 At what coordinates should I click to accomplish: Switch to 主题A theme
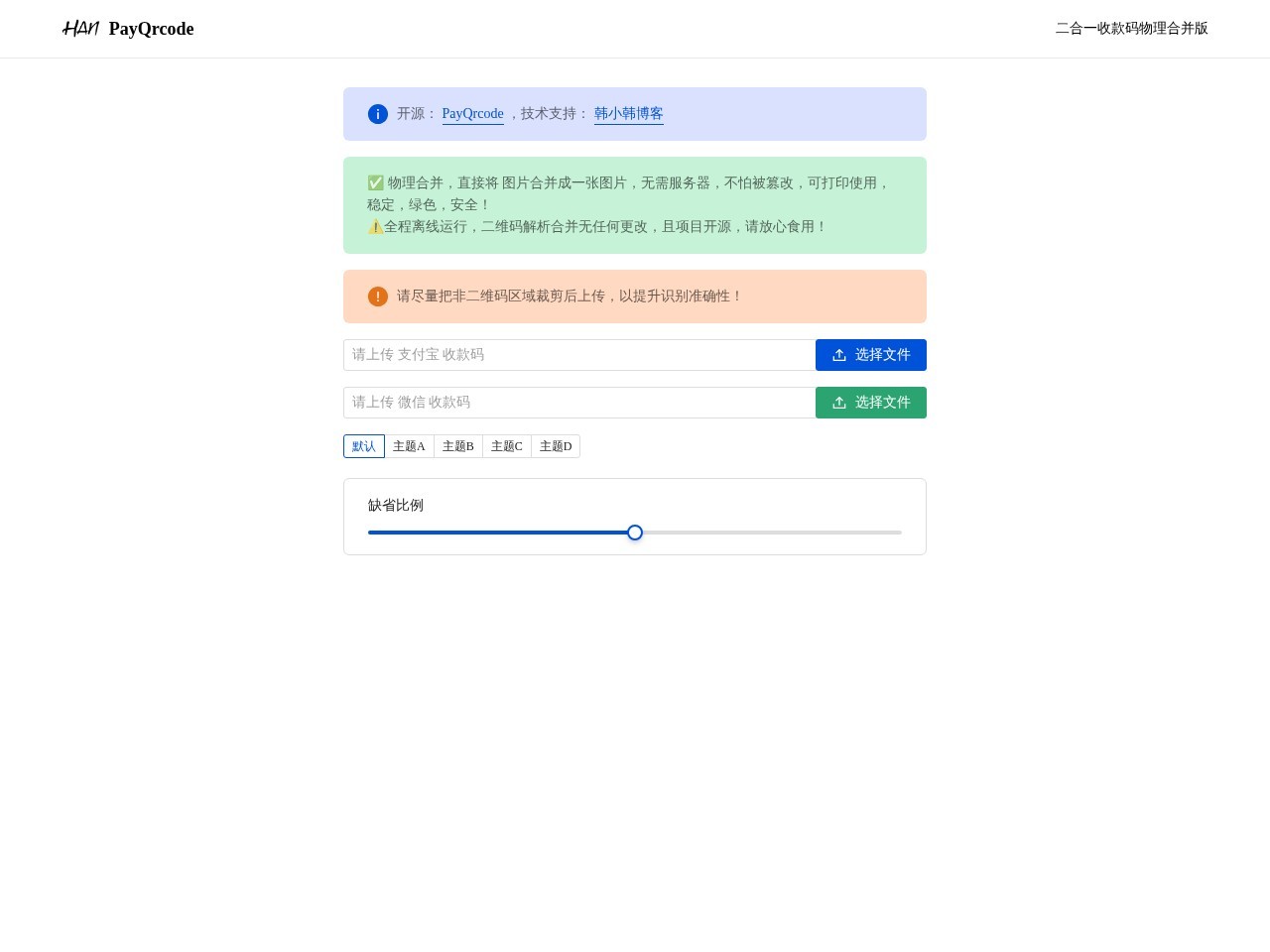click(409, 446)
